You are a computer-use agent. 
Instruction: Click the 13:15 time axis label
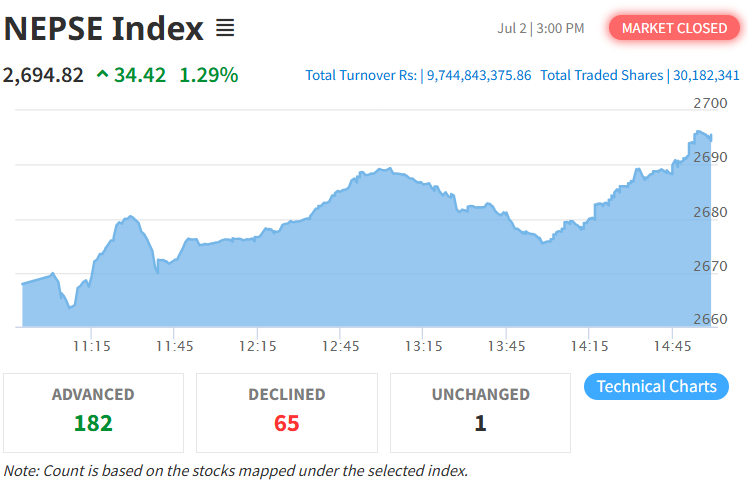click(423, 346)
